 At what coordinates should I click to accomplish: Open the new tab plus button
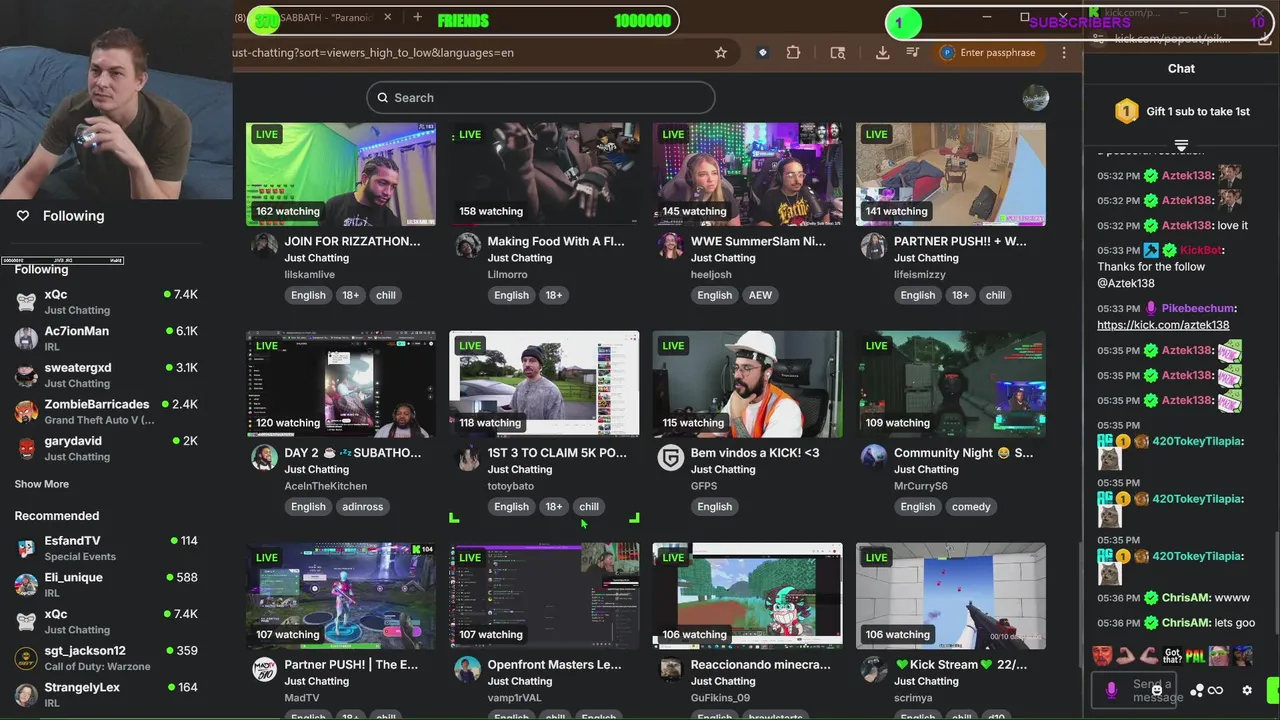[x=417, y=17]
